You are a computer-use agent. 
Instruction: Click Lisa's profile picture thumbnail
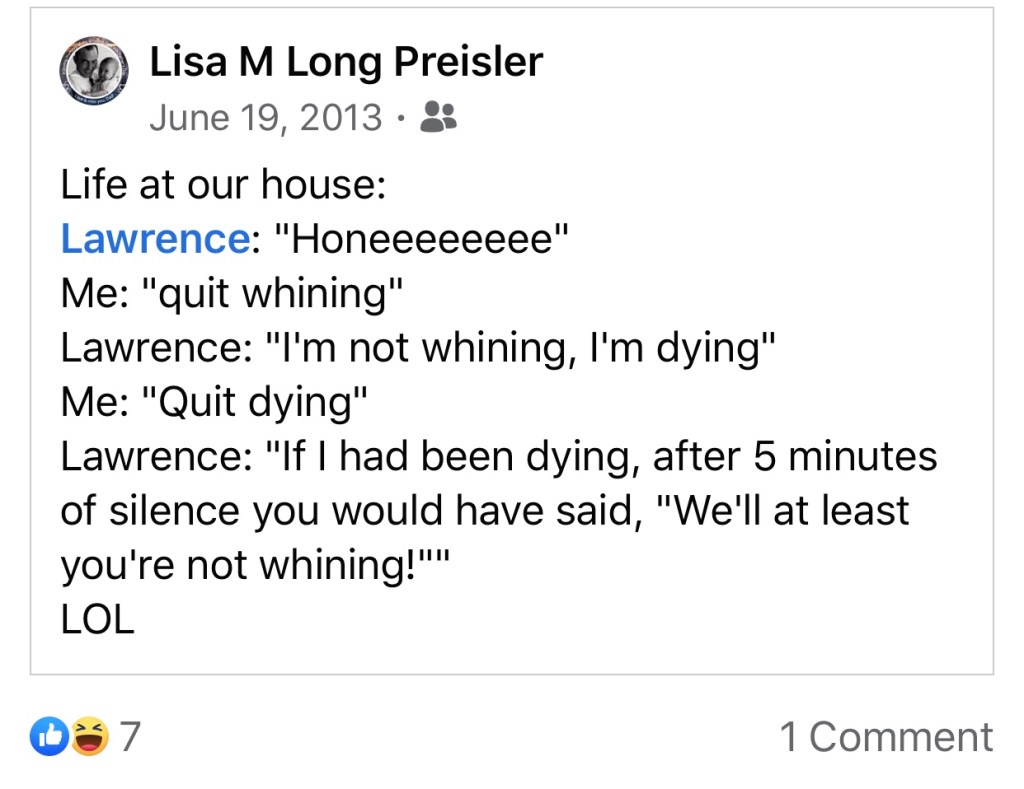point(94,71)
